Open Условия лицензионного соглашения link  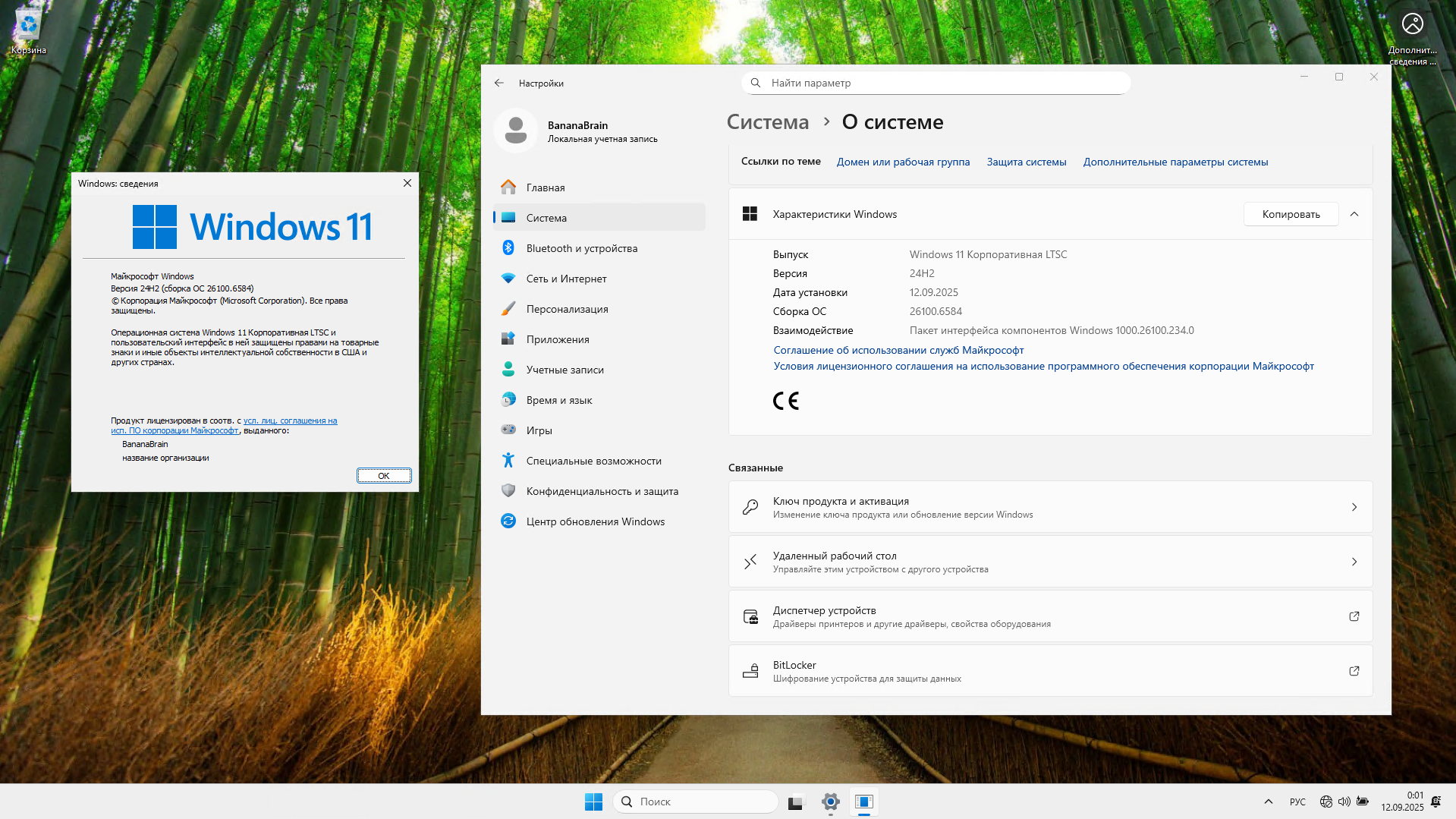(1043, 366)
